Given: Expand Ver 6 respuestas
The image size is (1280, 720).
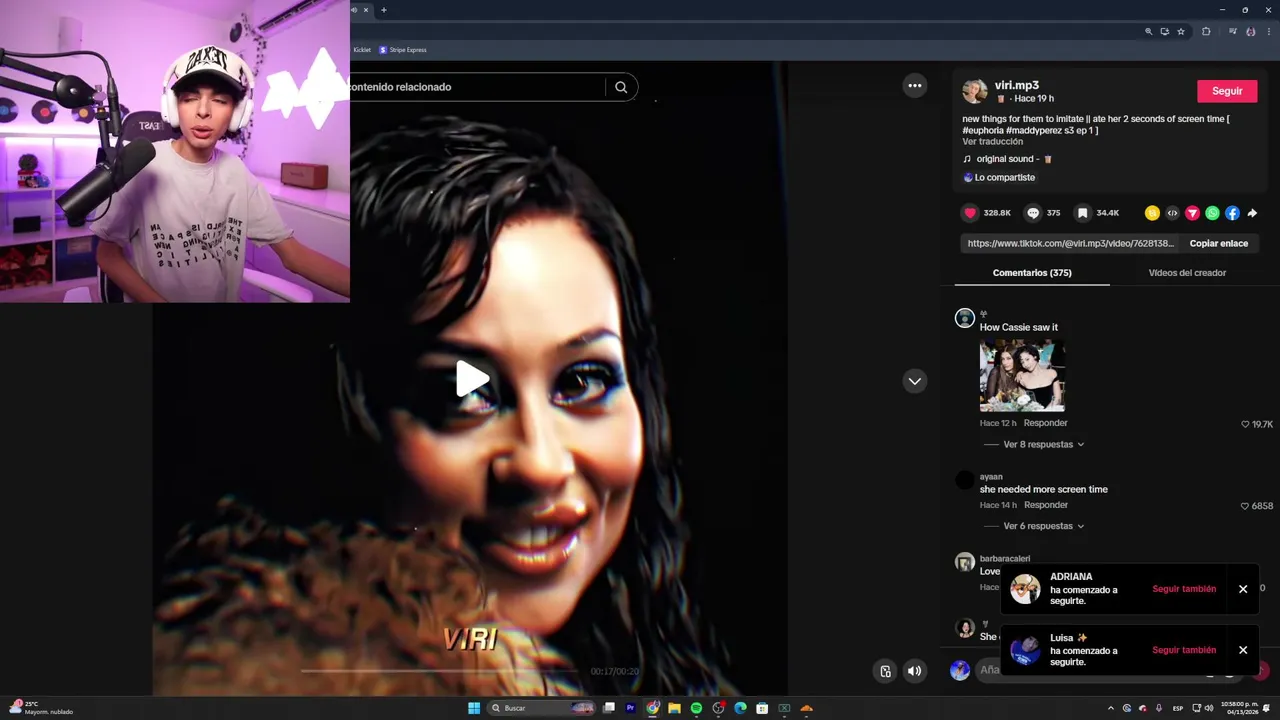Looking at the screenshot, I should [x=1043, y=526].
